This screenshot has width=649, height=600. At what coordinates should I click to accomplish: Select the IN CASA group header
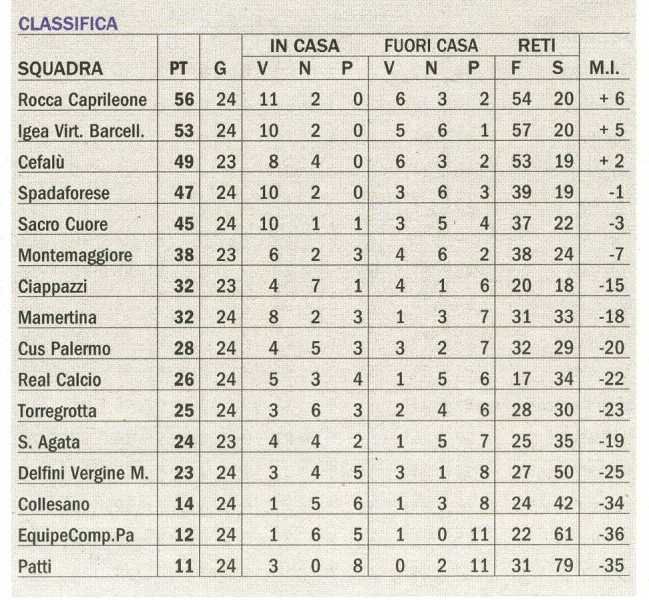point(305,46)
